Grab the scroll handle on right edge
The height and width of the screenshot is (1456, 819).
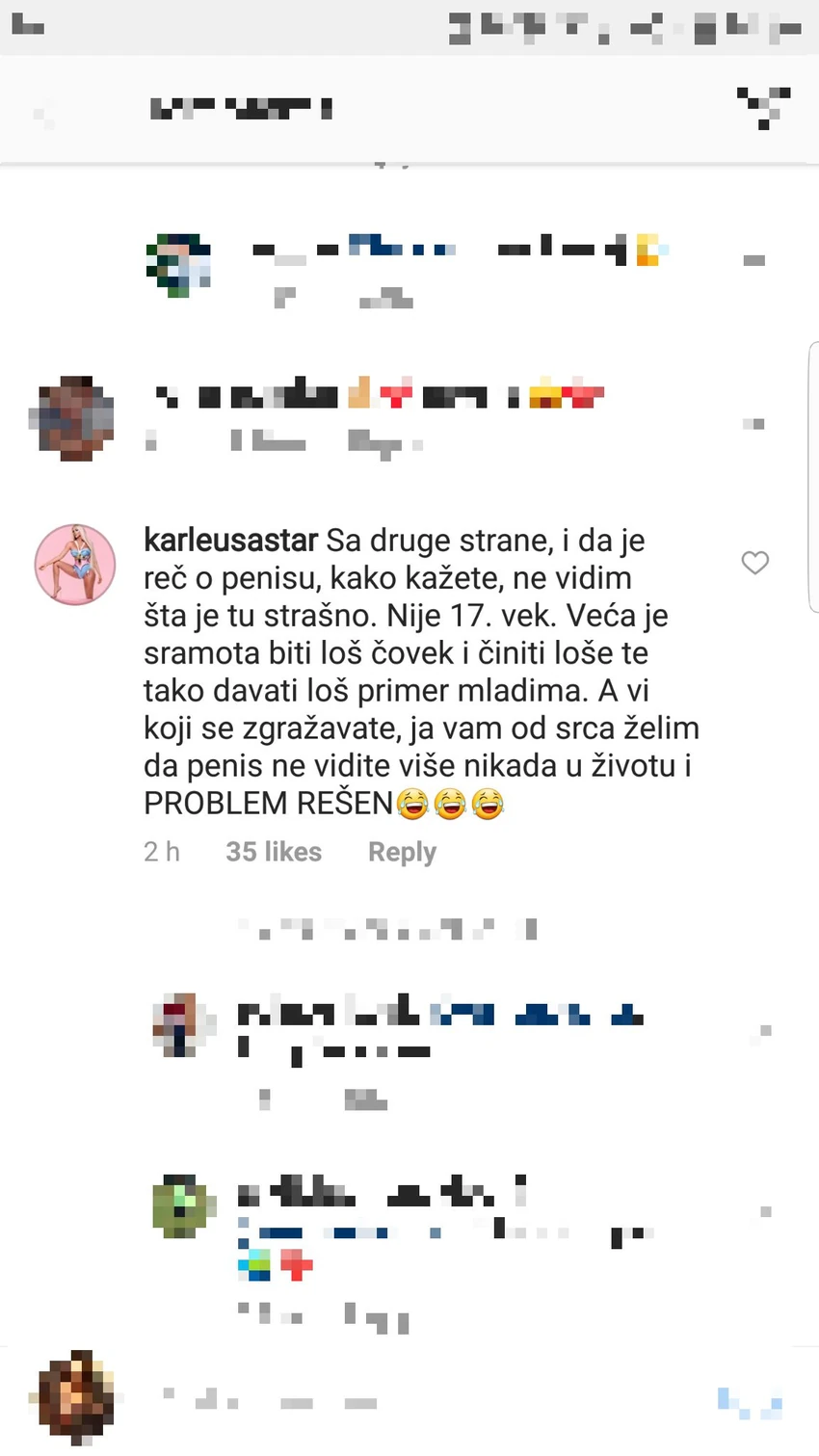pyautogui.click(x=812, y=477)
